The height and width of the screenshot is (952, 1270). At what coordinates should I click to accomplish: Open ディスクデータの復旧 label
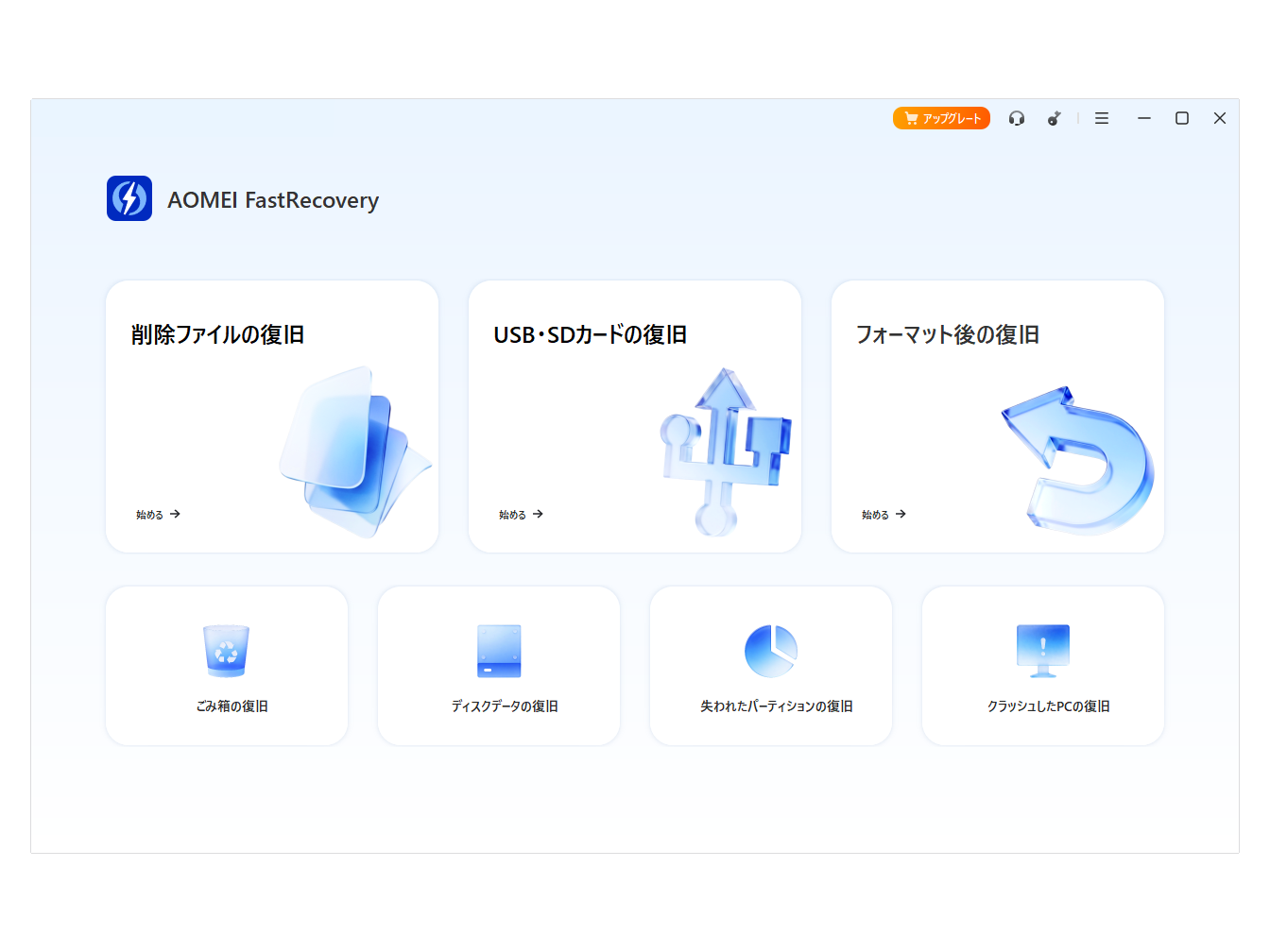click(x=505, y=706)
